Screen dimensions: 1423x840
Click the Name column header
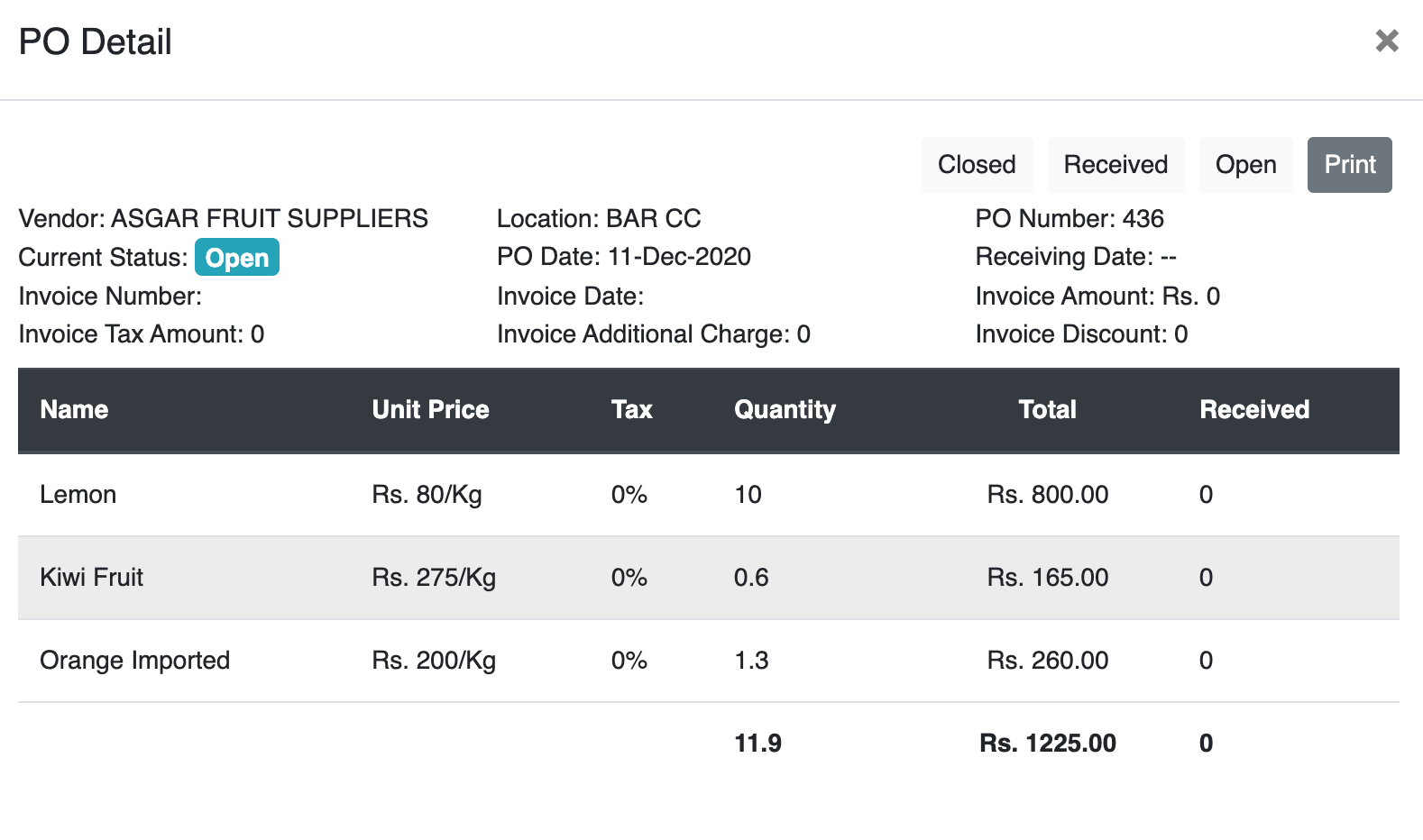point(74,410)
